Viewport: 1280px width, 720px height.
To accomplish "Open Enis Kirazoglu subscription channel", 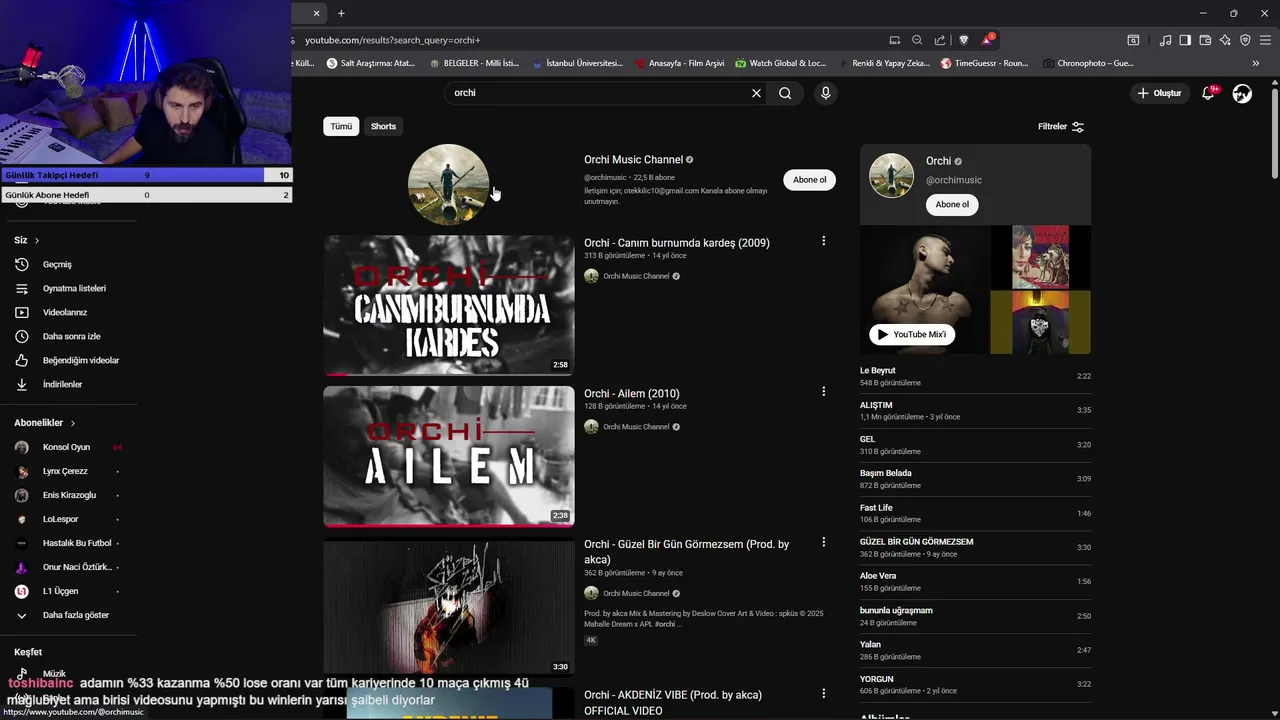I will pyautogui.click(x=69, y=495).
